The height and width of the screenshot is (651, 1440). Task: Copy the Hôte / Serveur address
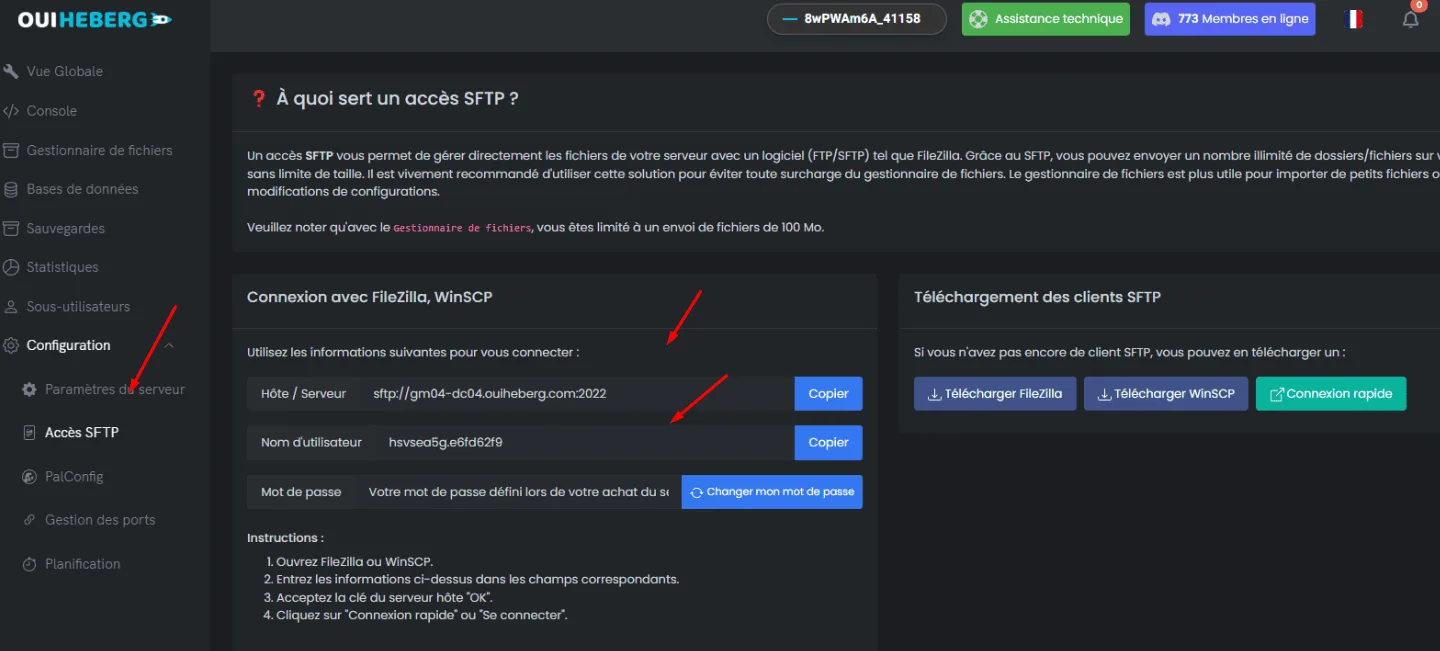[x=828, y=394]
